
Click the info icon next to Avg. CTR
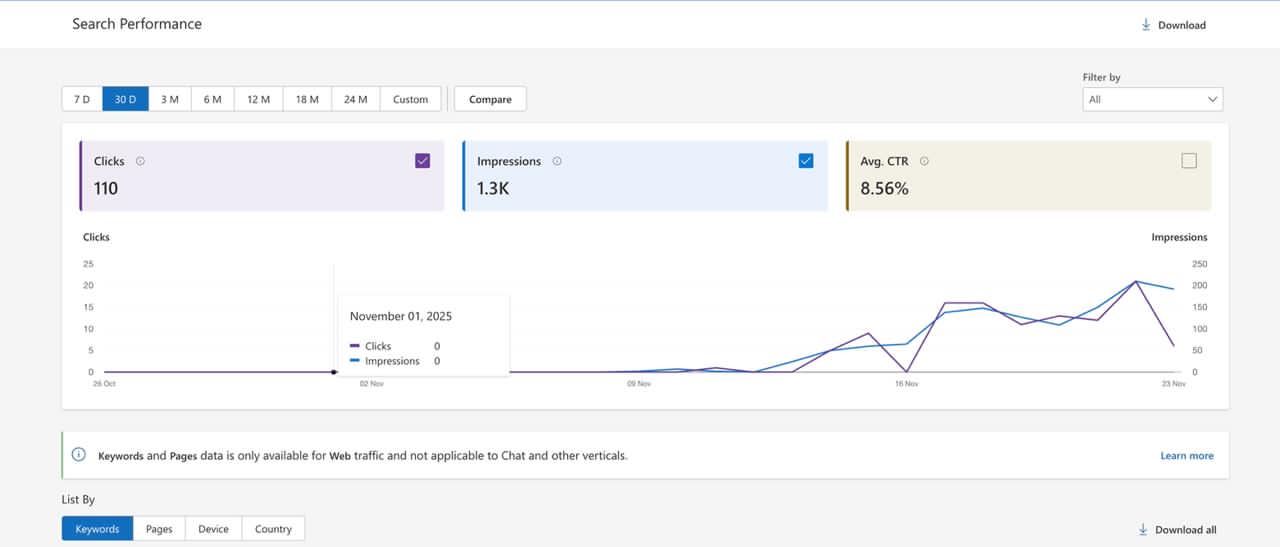pos(924,161)
